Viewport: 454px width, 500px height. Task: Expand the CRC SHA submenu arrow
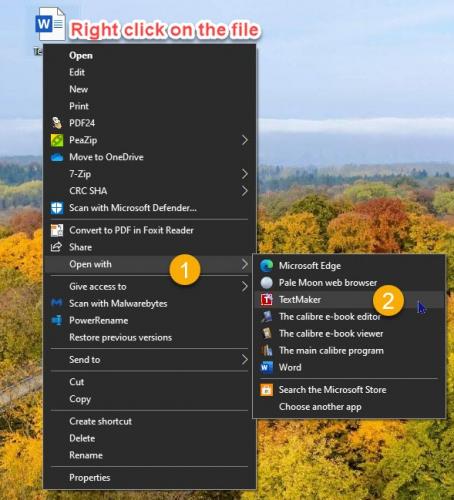245,191
